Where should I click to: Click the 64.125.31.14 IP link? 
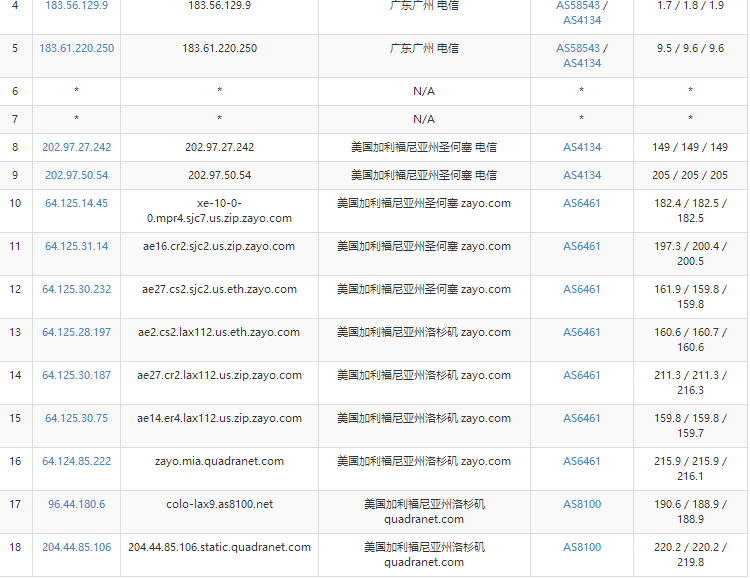77,246
